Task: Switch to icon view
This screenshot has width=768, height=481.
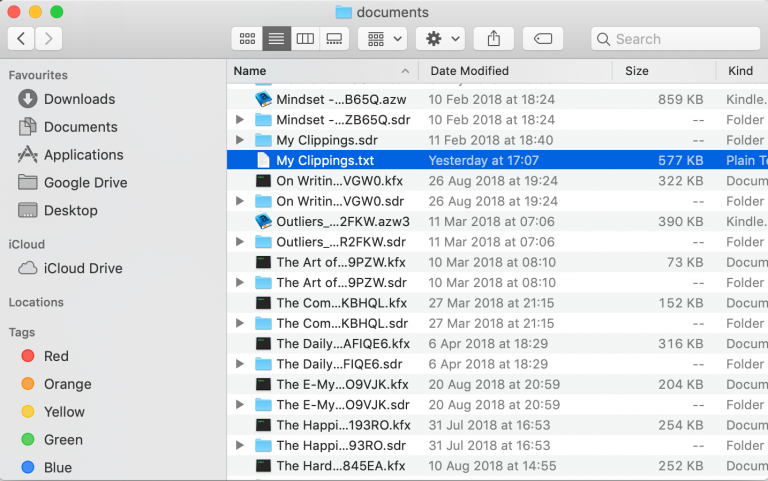Action: [247, 39]
